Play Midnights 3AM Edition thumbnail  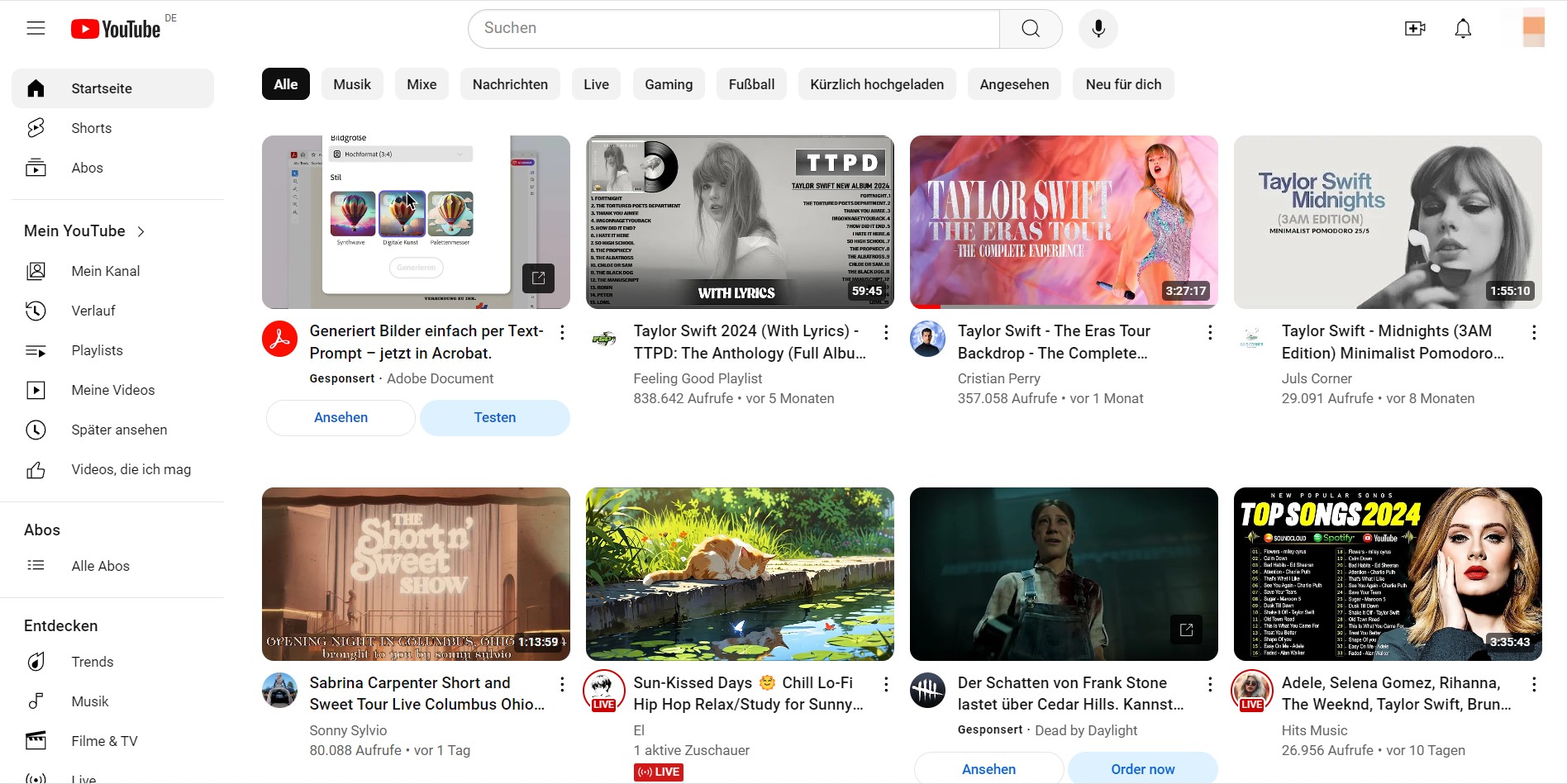(x=1388, y=222)
